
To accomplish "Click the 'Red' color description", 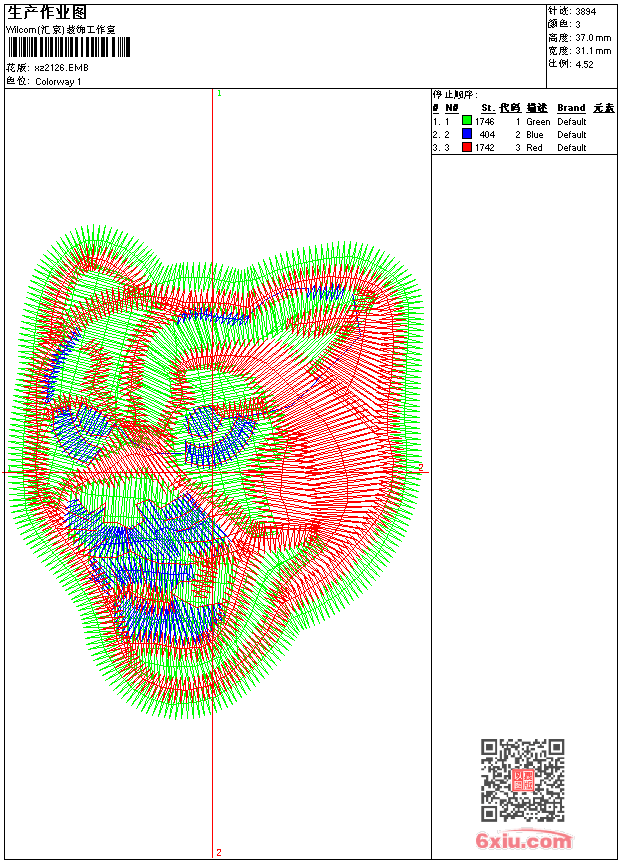I will (x=534, y=148).
